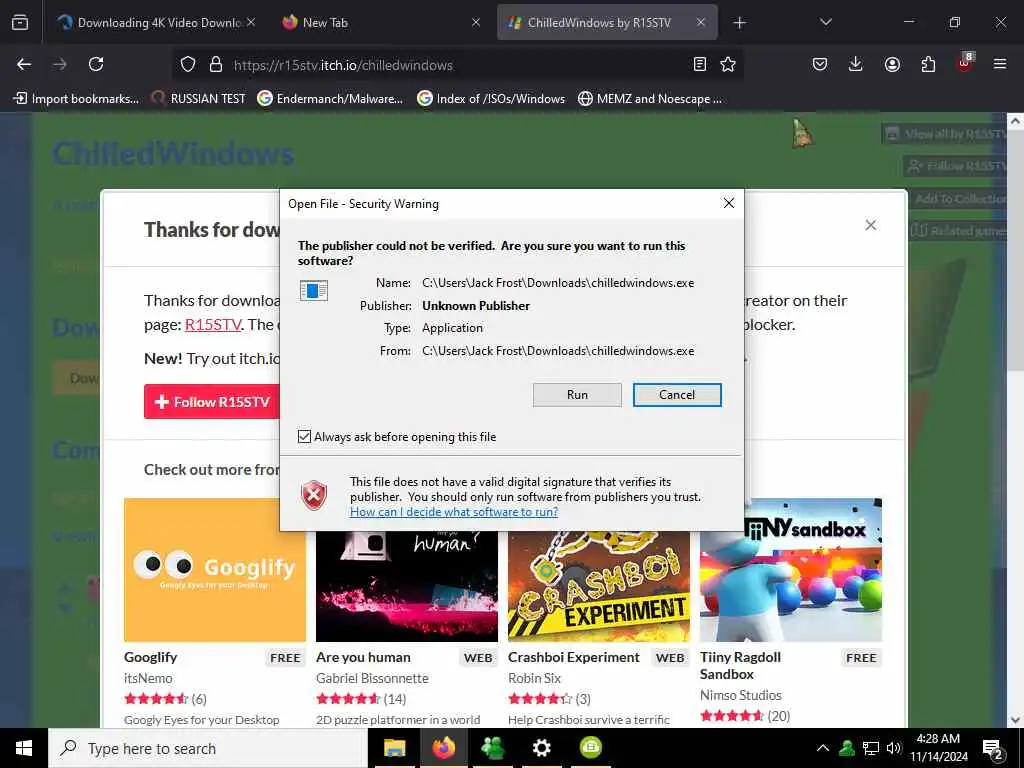Open author Gabriel Bissonnette link
This screenshot has width=1024, height=768.
(372, 678)
